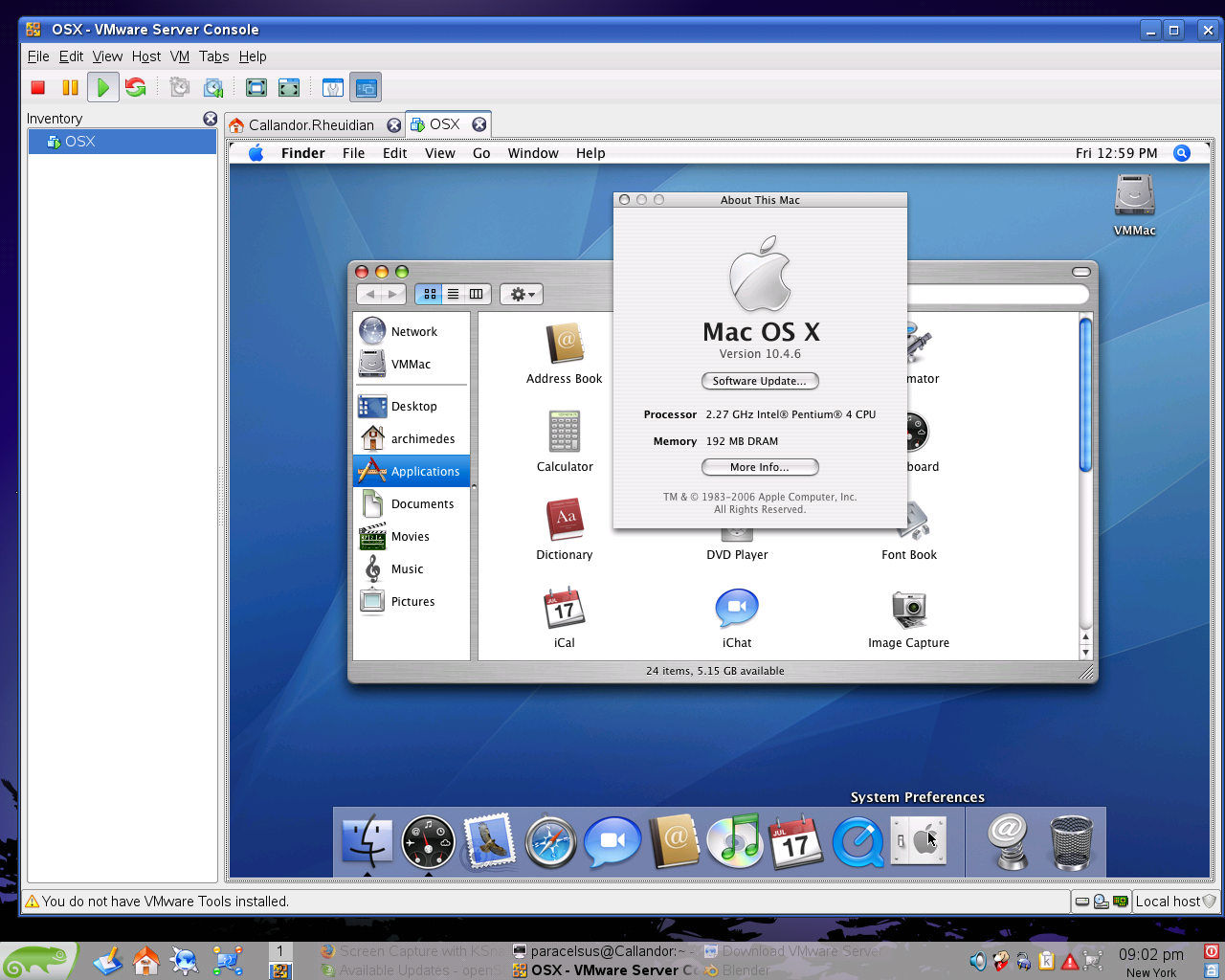Select OSX in the Inventory list

(x=122, y=142)
